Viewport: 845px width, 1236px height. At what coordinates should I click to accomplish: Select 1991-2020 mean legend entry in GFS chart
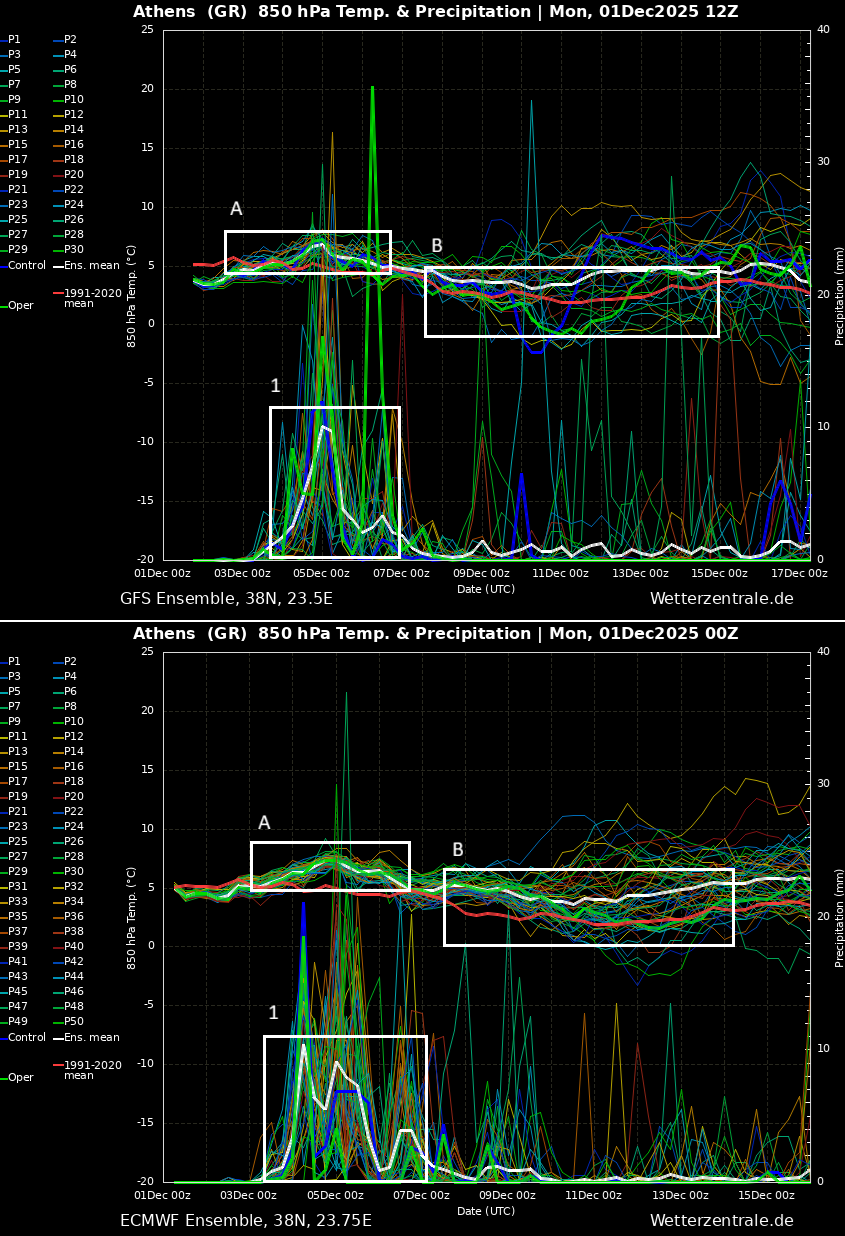point(92,298)
